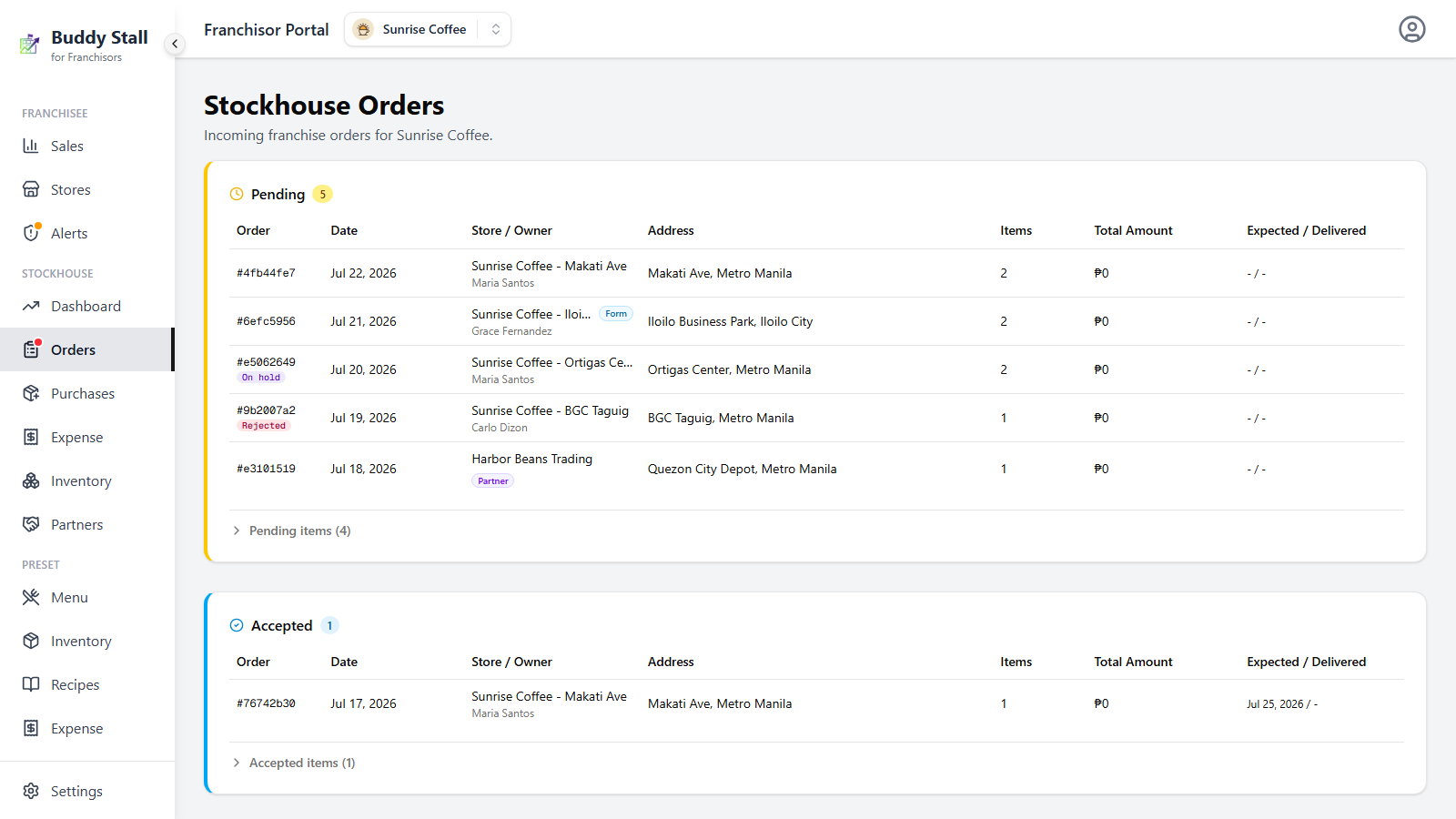This screenshot has height=819, width=1456.
Task: Open the Settings page
Action: (x=87, y=791)
